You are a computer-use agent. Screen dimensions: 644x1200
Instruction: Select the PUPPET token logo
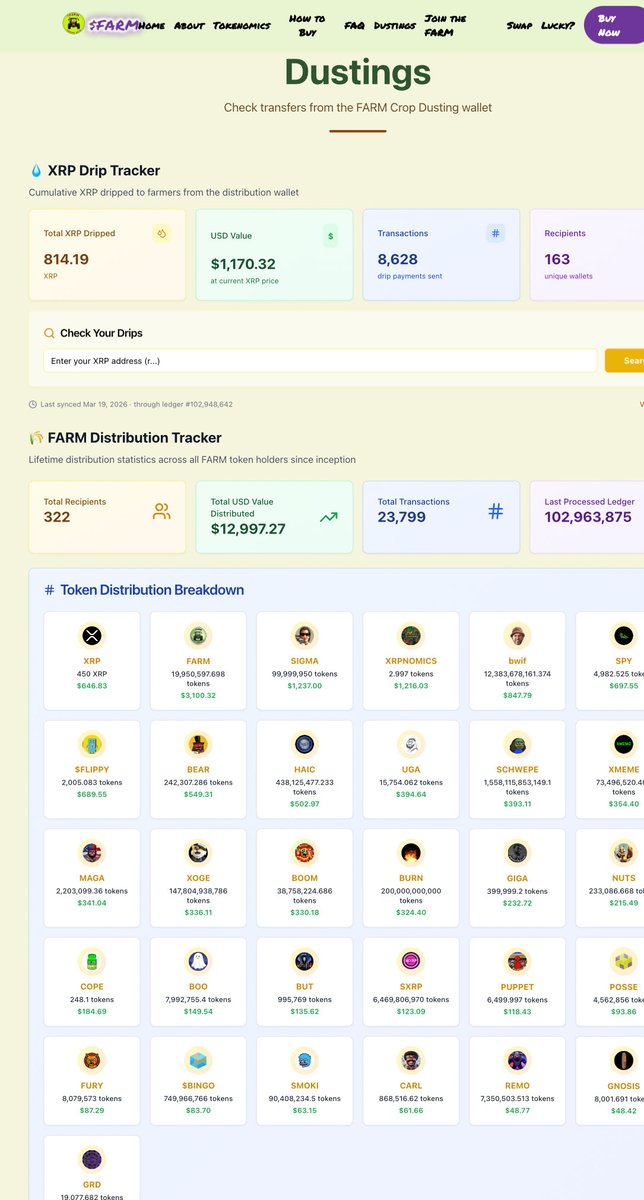coord(517,961)
